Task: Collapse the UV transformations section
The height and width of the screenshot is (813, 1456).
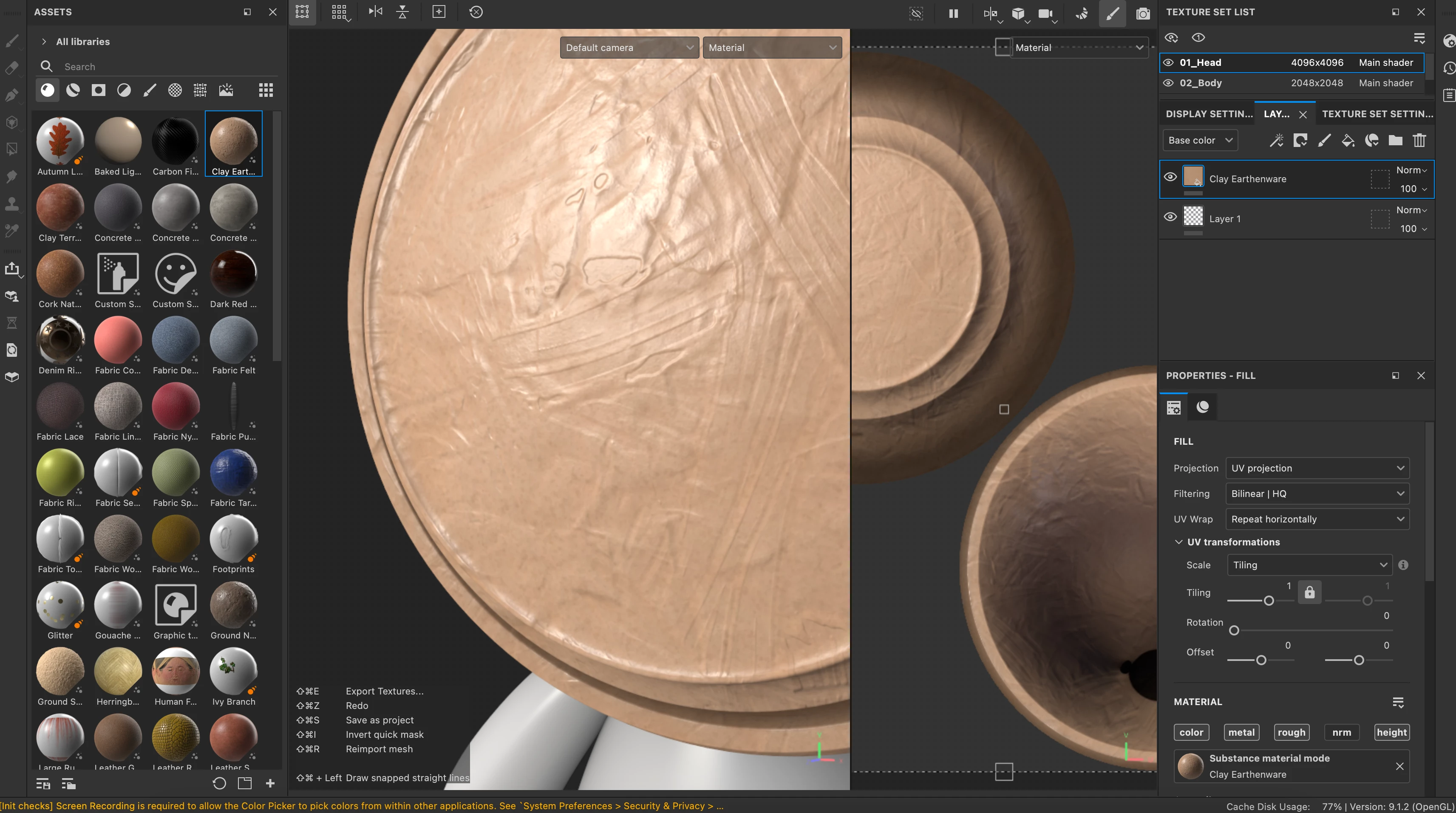Action: click(1178, 542)
